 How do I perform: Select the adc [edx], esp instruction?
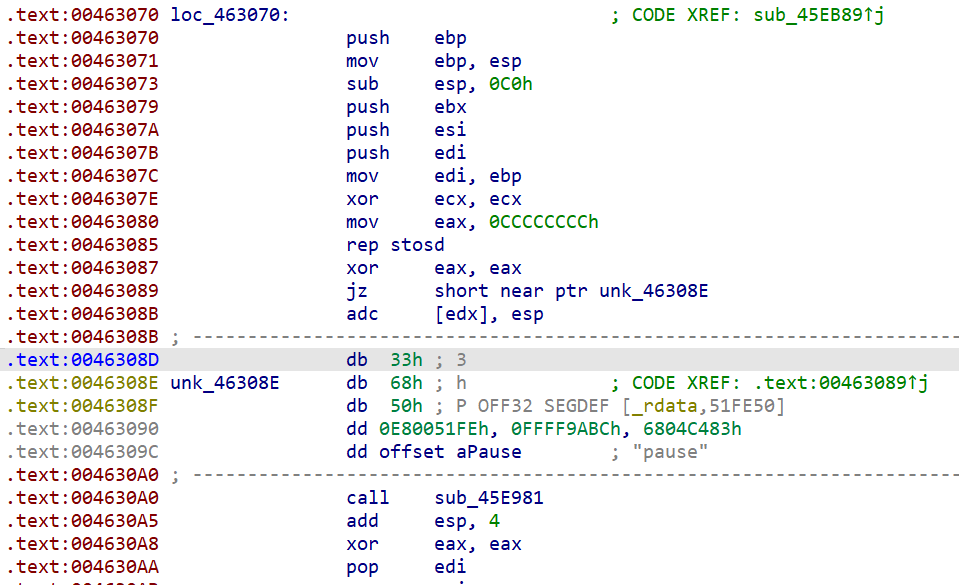[x=444, y=314]
